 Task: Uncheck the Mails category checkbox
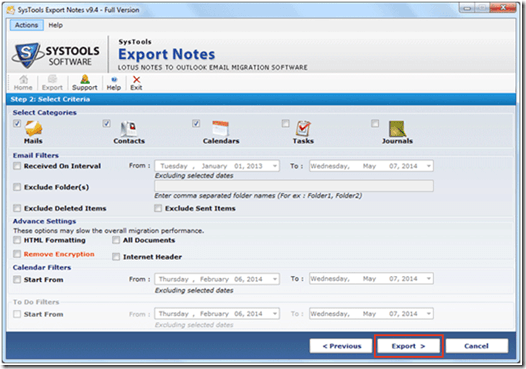pos(17,123)
